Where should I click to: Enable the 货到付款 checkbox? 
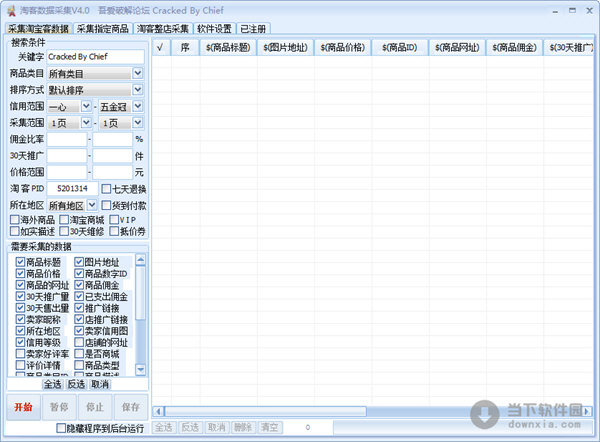tap(106, 206)
